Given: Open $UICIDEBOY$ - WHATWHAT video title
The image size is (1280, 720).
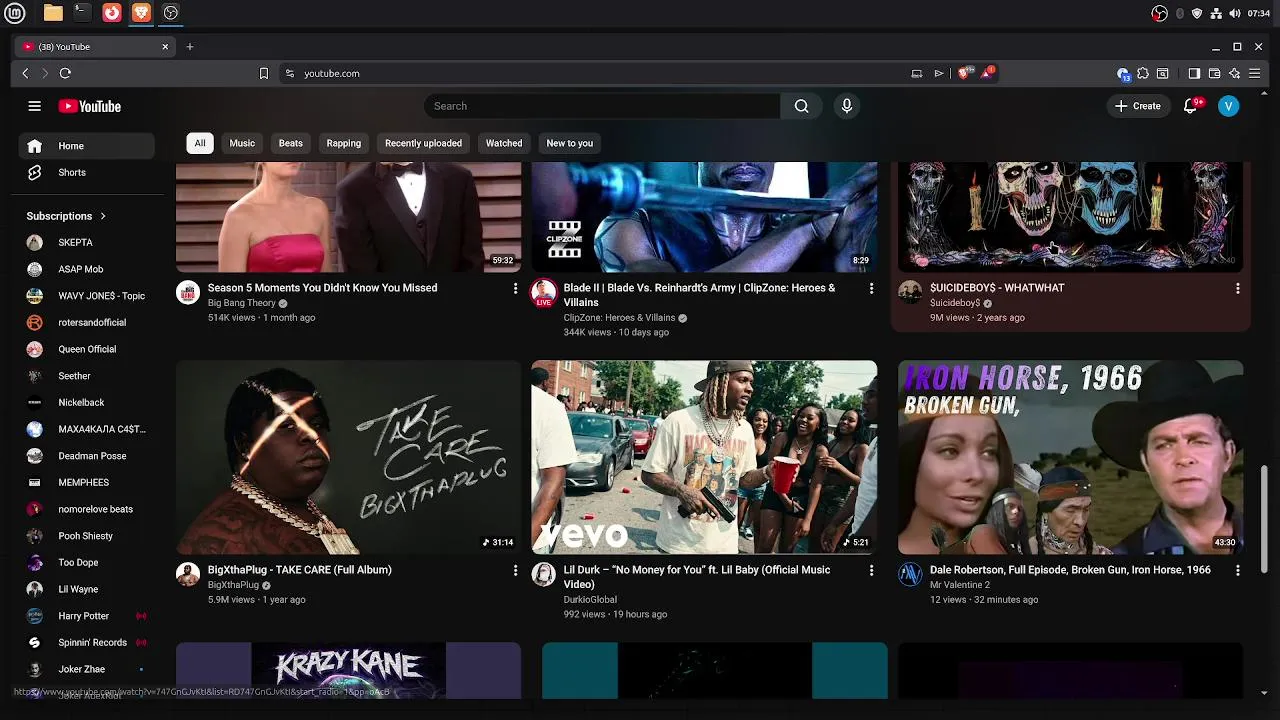Looking at the screenshot, I should 997,288.
